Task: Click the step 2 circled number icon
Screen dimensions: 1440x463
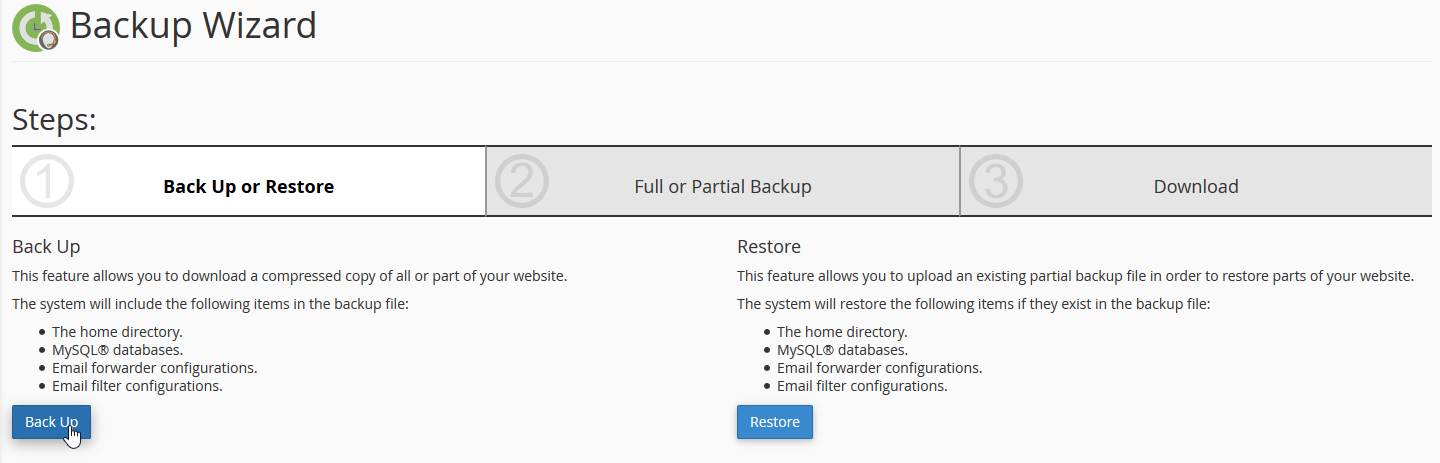Action: (x=522, y=182)
